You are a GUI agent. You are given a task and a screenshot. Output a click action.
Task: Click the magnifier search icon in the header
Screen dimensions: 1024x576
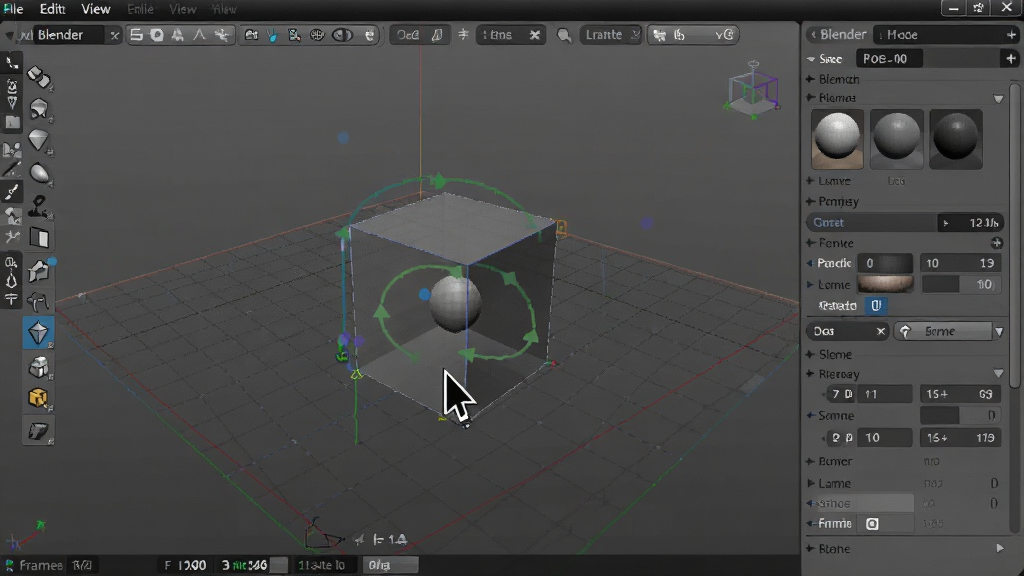564,35
